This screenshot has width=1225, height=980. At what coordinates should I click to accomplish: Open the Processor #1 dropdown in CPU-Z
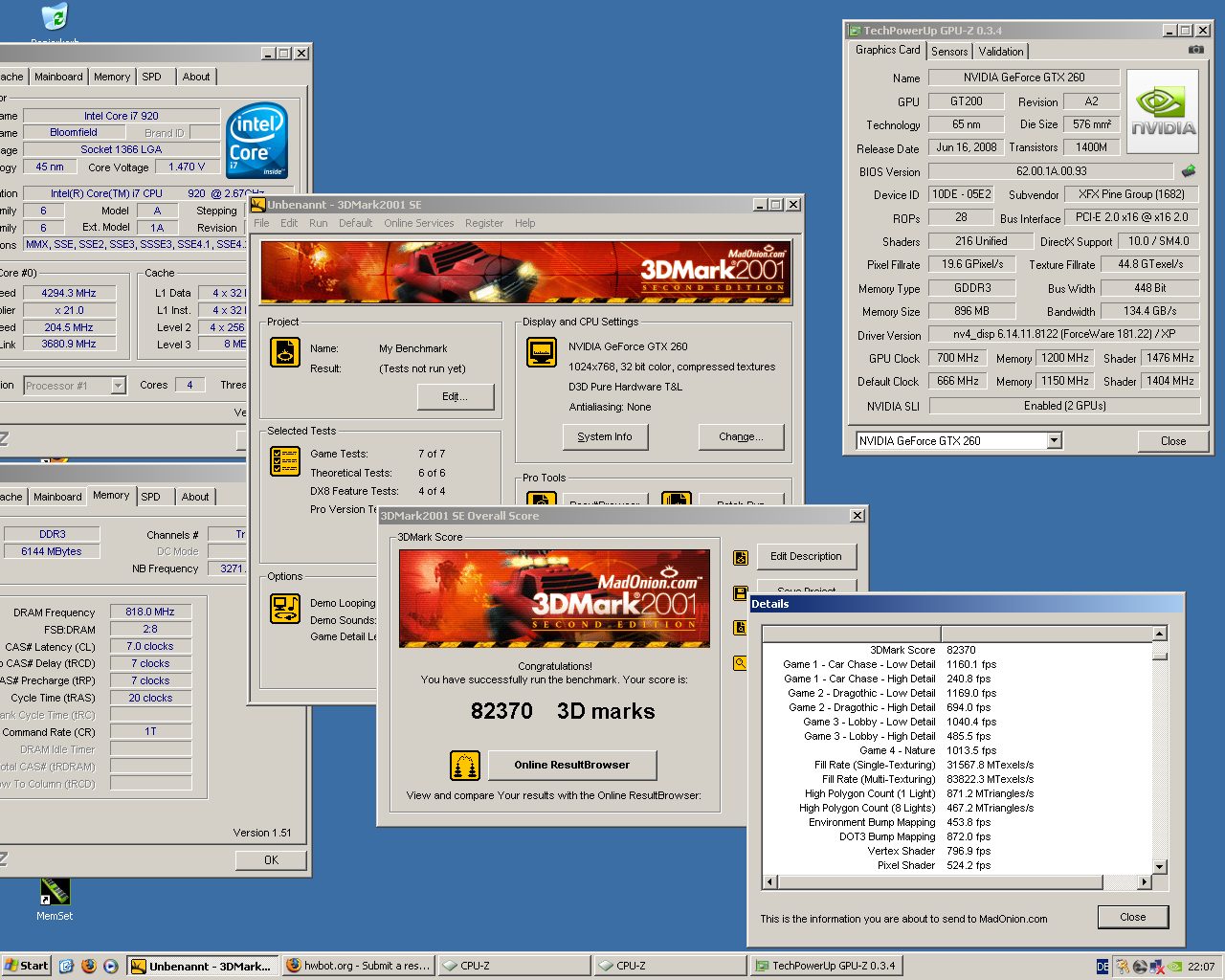[x=119, y=386]
